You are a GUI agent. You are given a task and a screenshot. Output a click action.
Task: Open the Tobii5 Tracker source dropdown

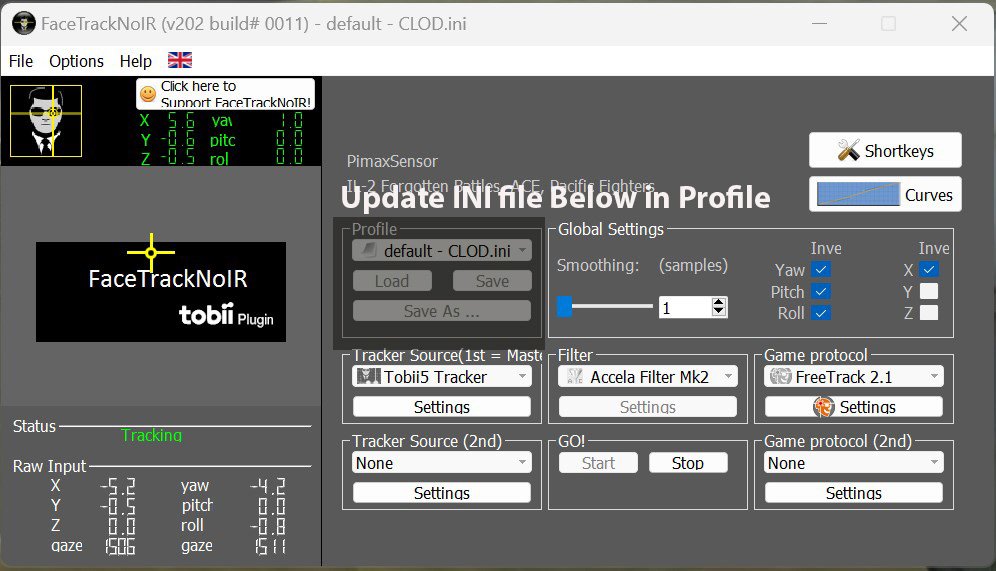pyautogui.click(x=442, y=377)
